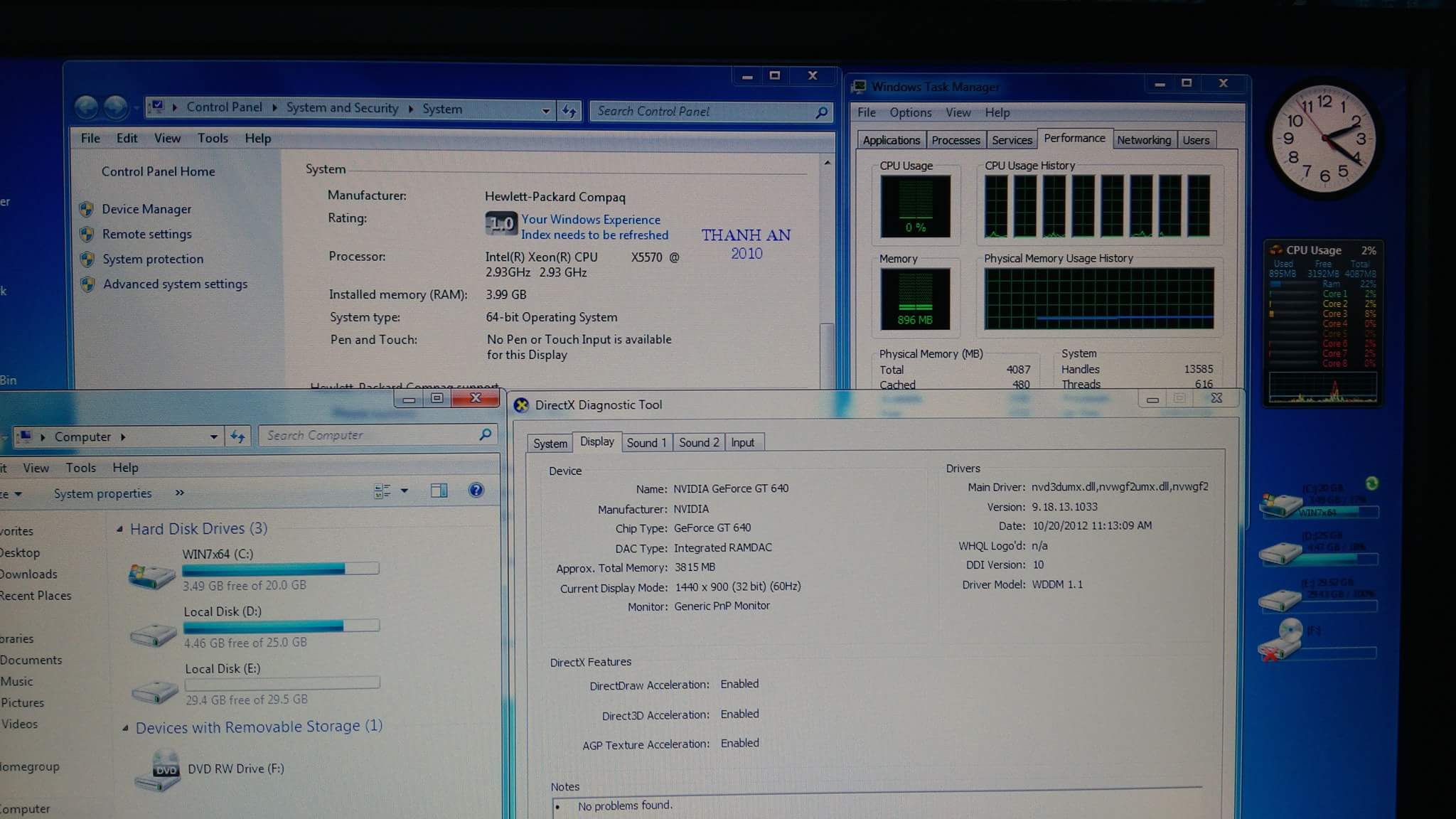Select Documents in Computer navigation pane
Screen dimensions: 1456x819
(31, 660)
